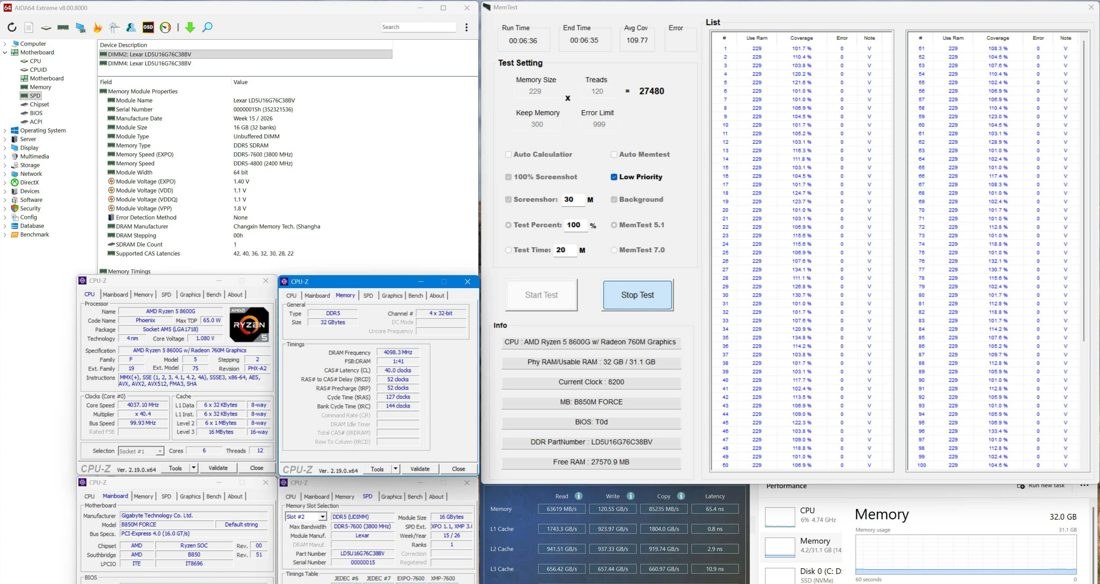Image resolution: width=1100 pixels, height=584 pixels.
Task: Click the gauge sensor icon in AIDA64 toolbar
Action: [166, 27]
